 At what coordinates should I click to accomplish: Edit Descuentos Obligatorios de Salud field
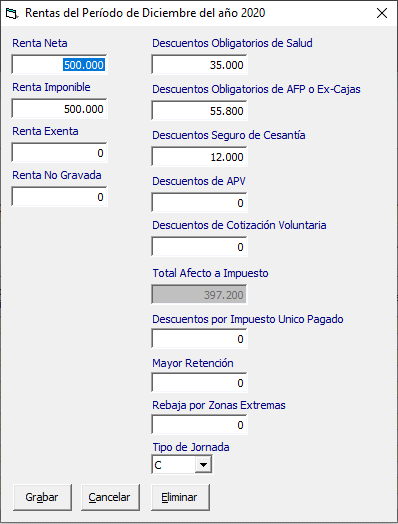[x=199, y=64]
